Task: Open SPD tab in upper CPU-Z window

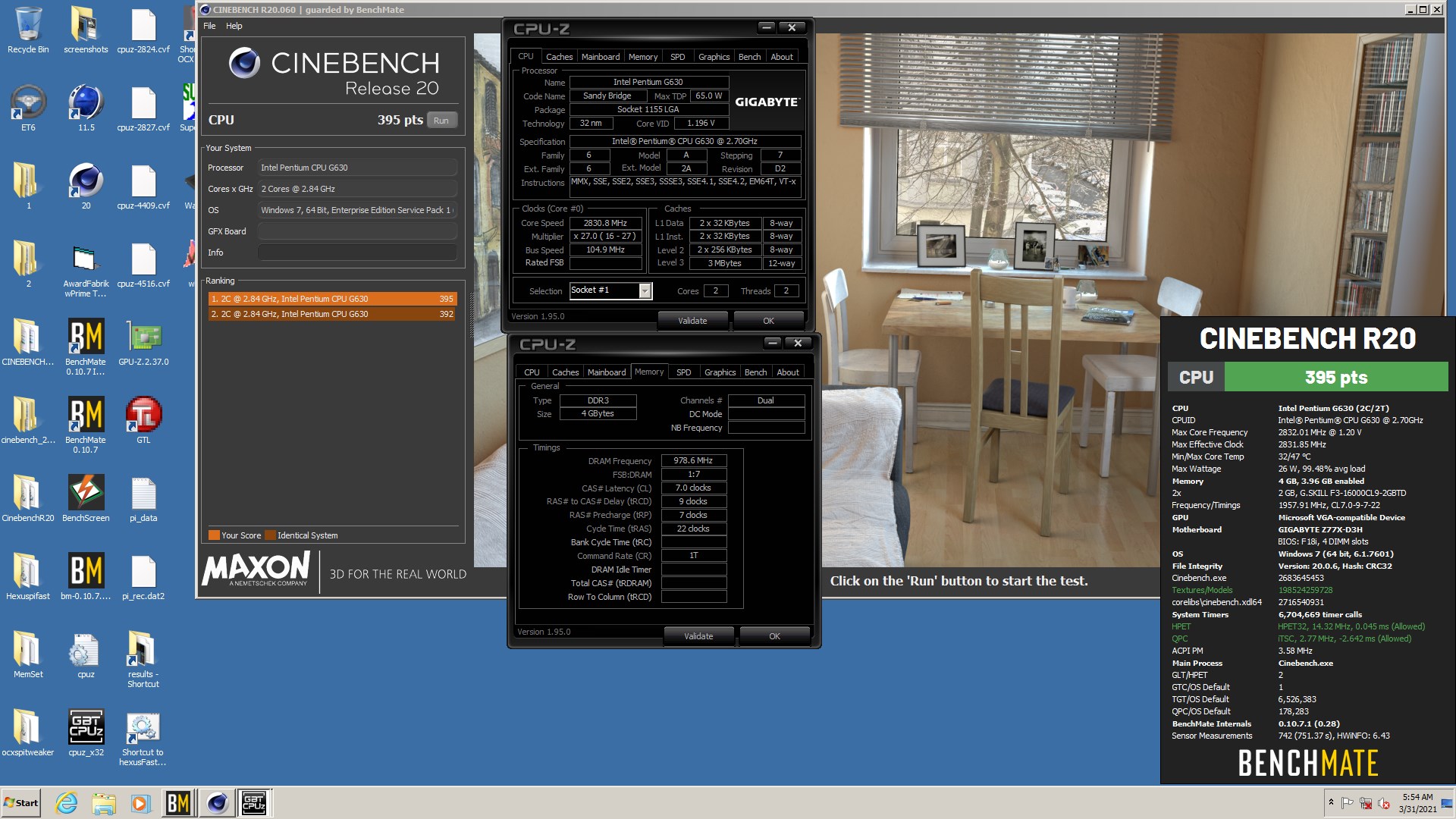Action: coord(677,57)
